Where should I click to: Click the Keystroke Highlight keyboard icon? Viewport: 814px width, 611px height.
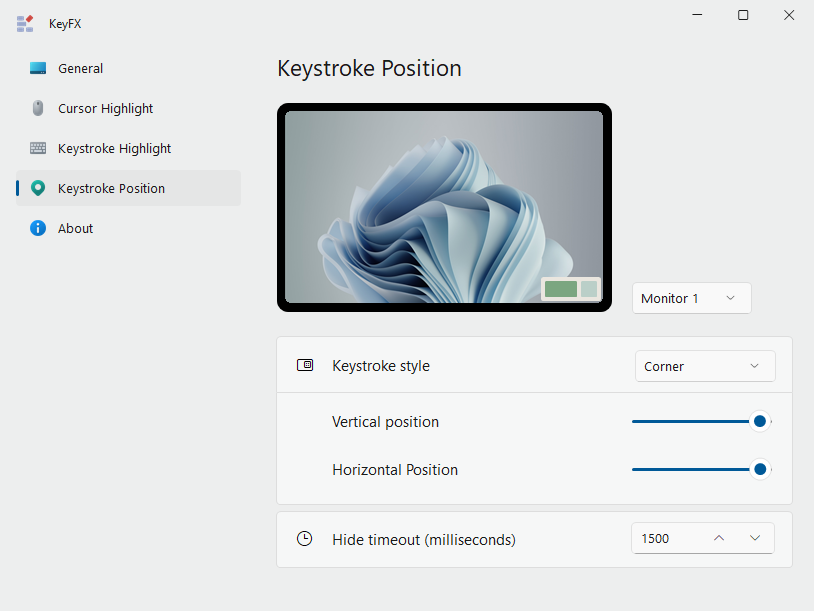[x=38, y=149]
